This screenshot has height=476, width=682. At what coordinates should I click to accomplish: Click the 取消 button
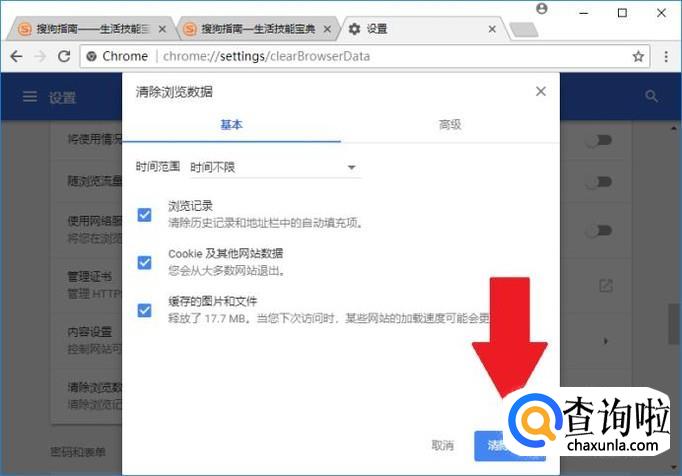click(x=442, y=445)
